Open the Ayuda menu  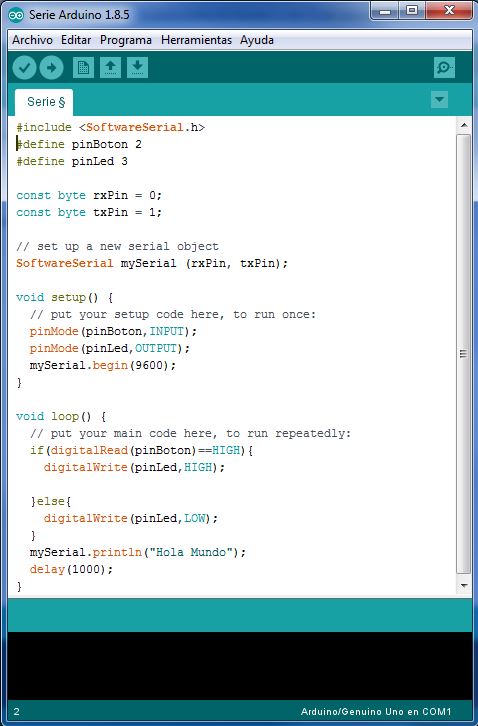click(x=257, y=40)
